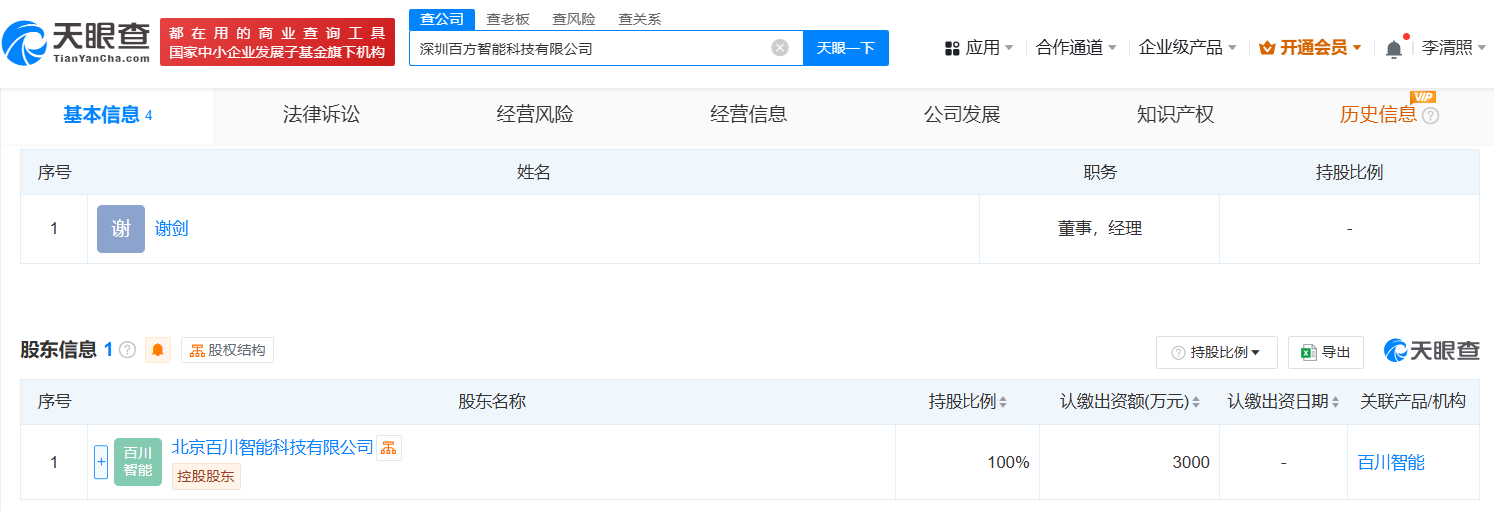The image size is (1494, 511).
Task: Click the help icon next to 股东信息
Action: tap(127, 350)
